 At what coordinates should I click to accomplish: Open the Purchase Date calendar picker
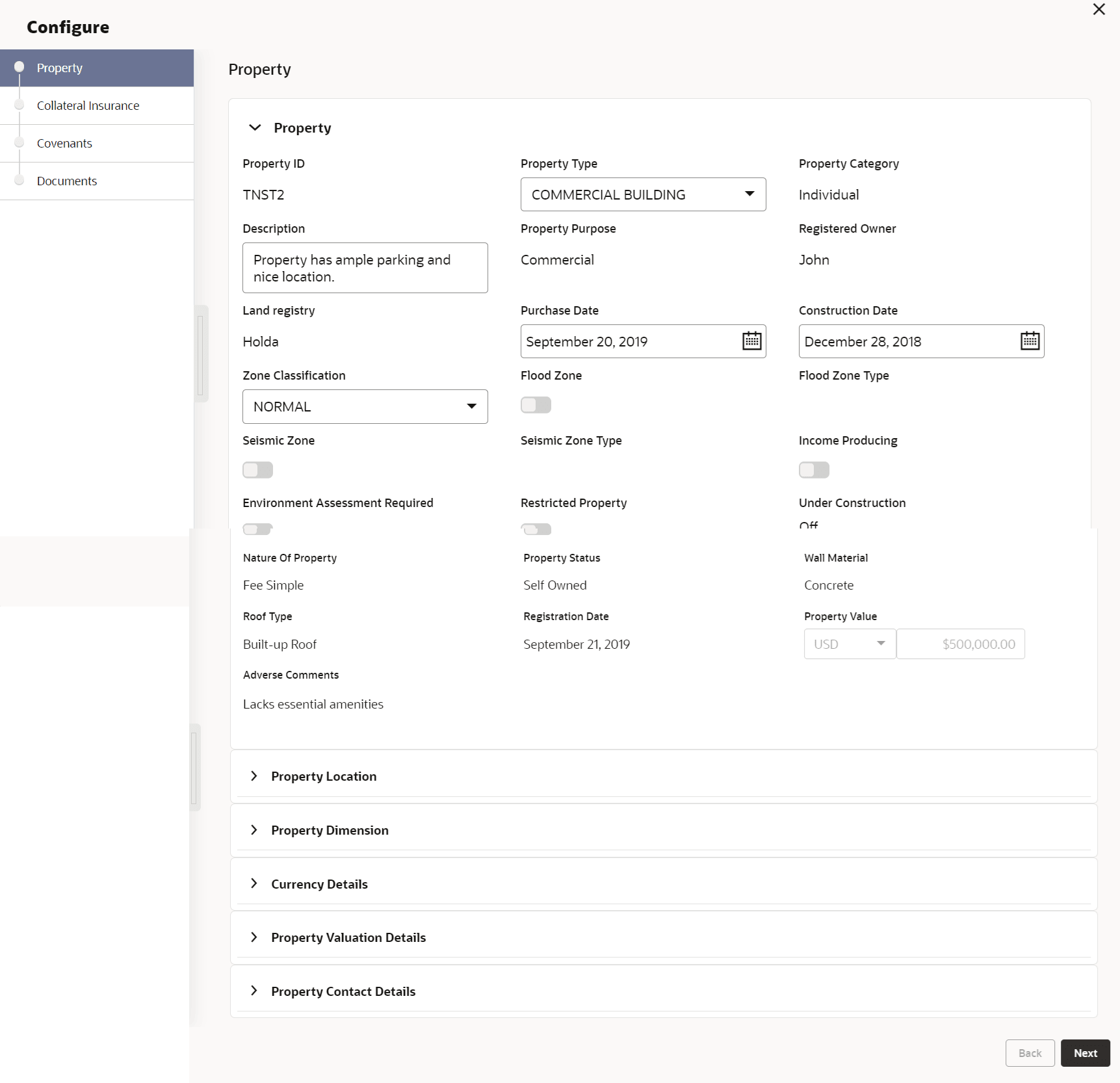(x=751, y=341)
